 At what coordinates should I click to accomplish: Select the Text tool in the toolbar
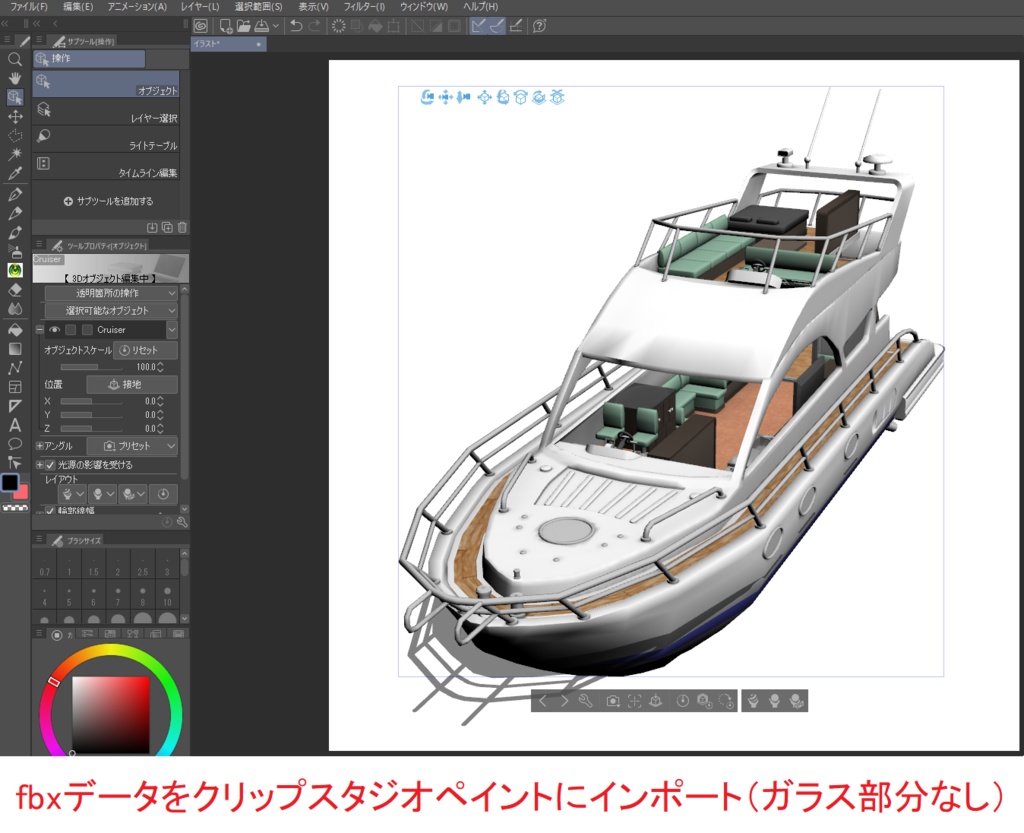(13, 425)
